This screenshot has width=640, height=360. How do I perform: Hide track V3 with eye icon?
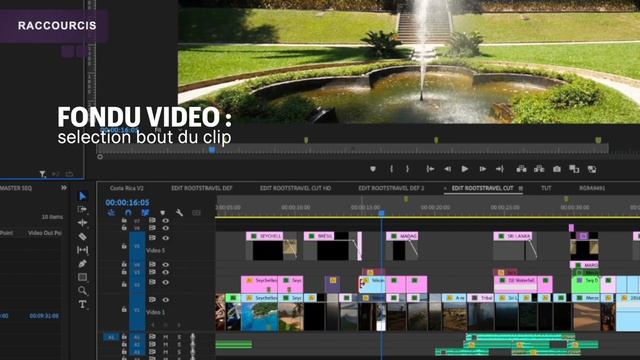(165, 272)
